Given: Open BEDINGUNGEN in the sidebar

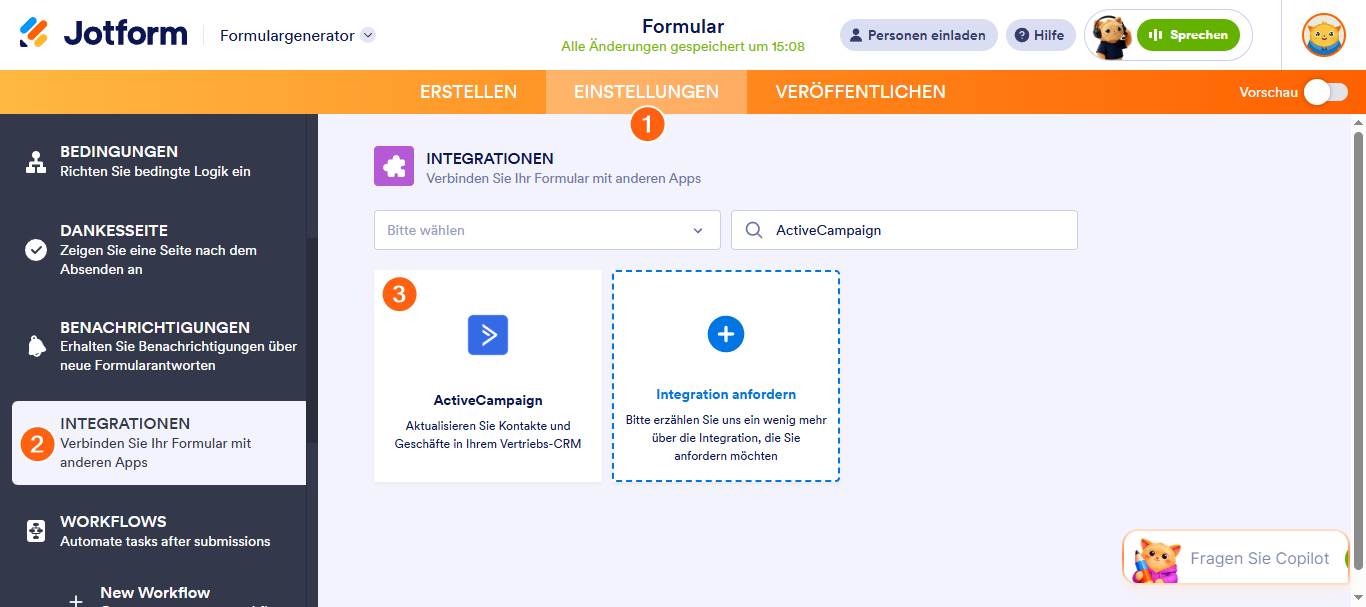Looking at the screenshot, I should coord(159,161).
